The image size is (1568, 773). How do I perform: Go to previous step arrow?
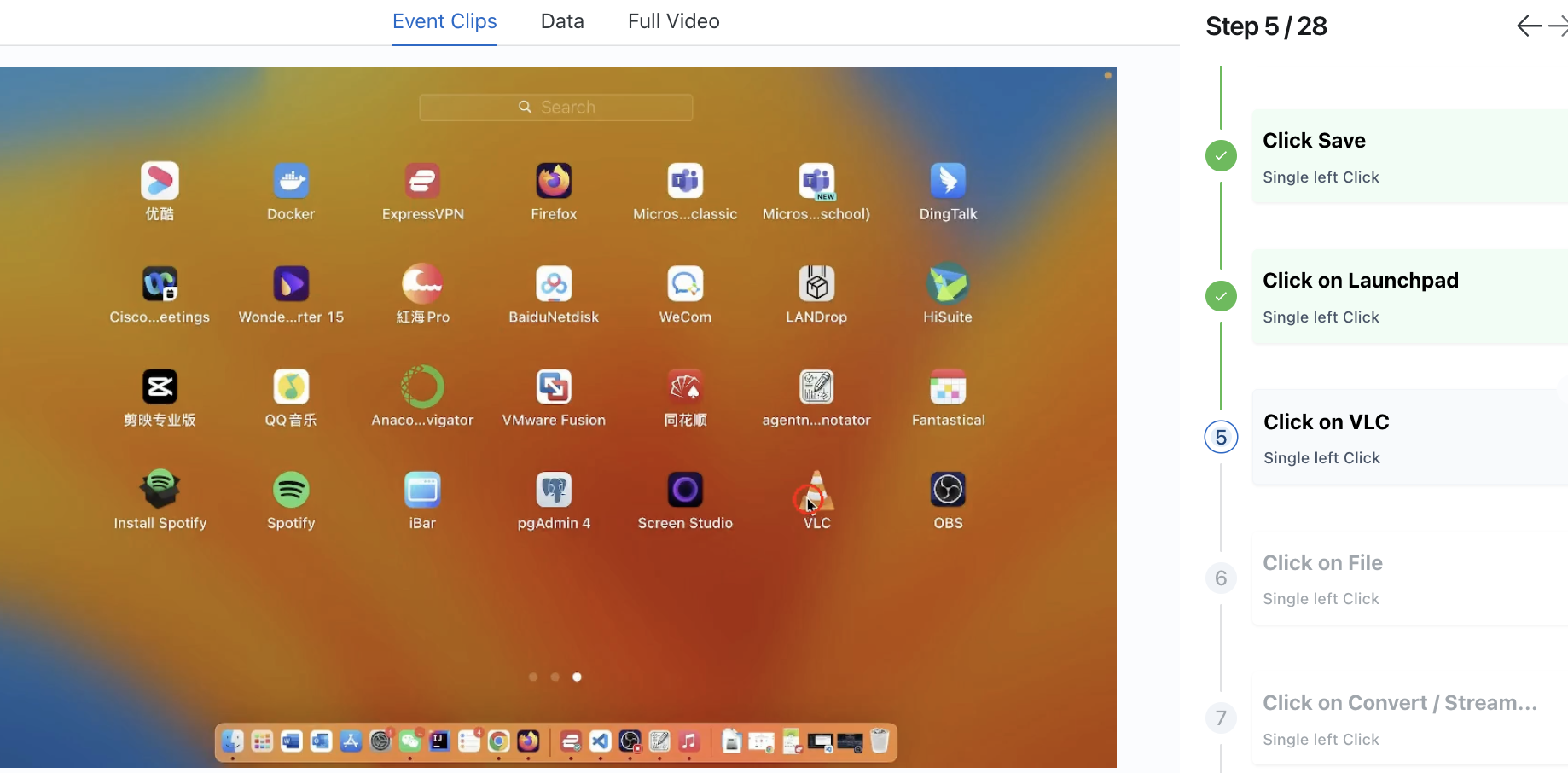pos(1529,26)
